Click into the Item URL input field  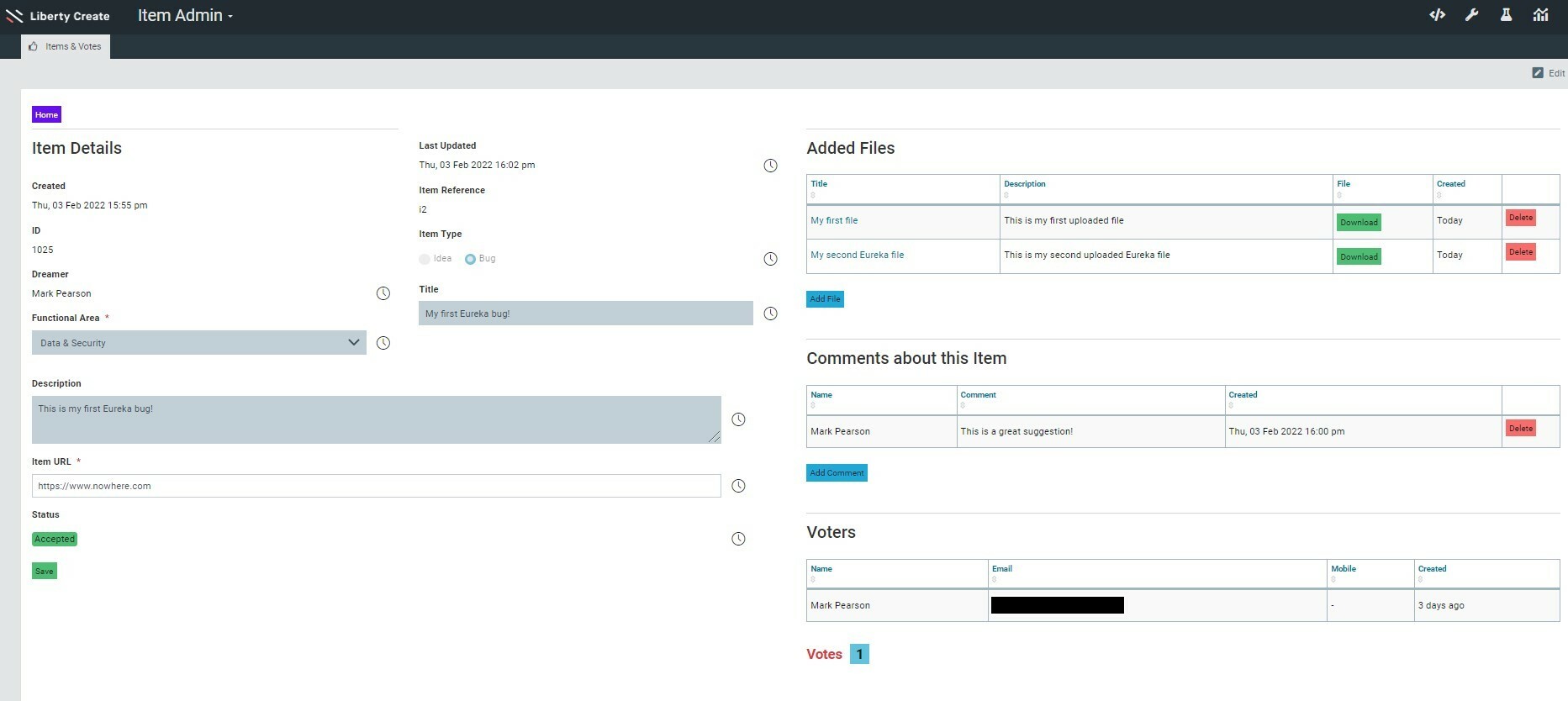376,486
